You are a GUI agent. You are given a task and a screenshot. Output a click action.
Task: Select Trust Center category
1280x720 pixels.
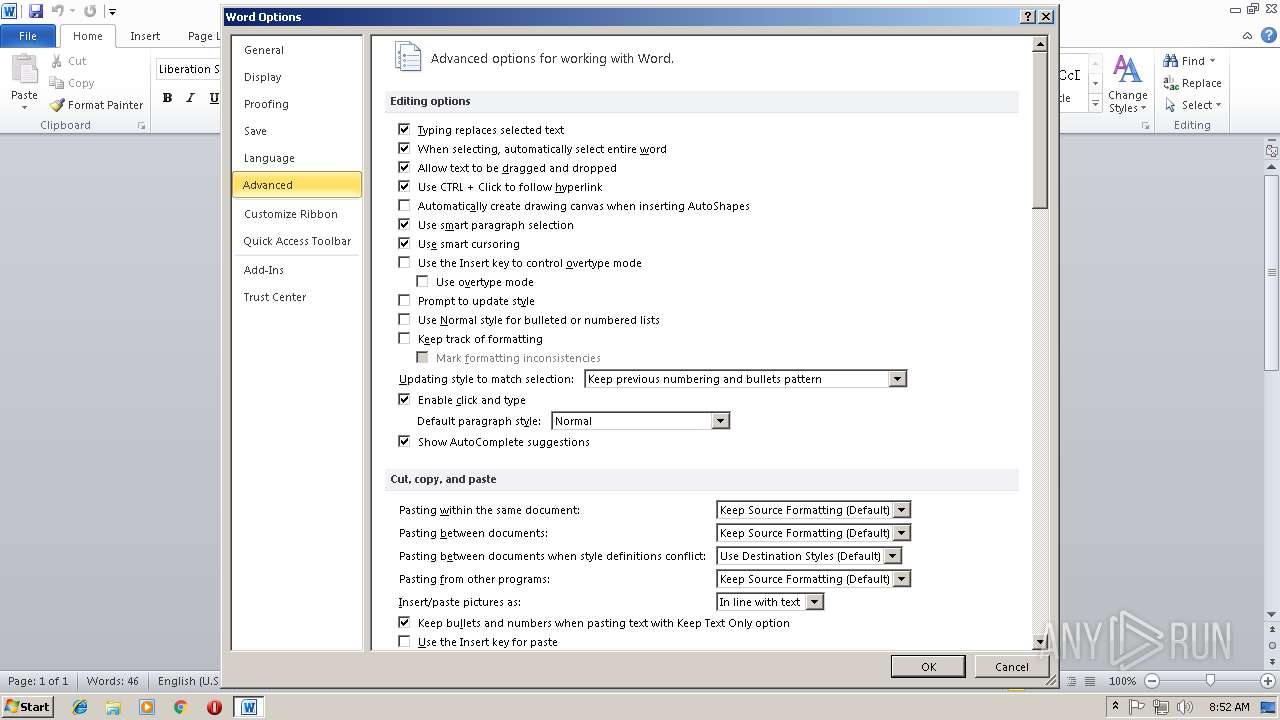297,297
